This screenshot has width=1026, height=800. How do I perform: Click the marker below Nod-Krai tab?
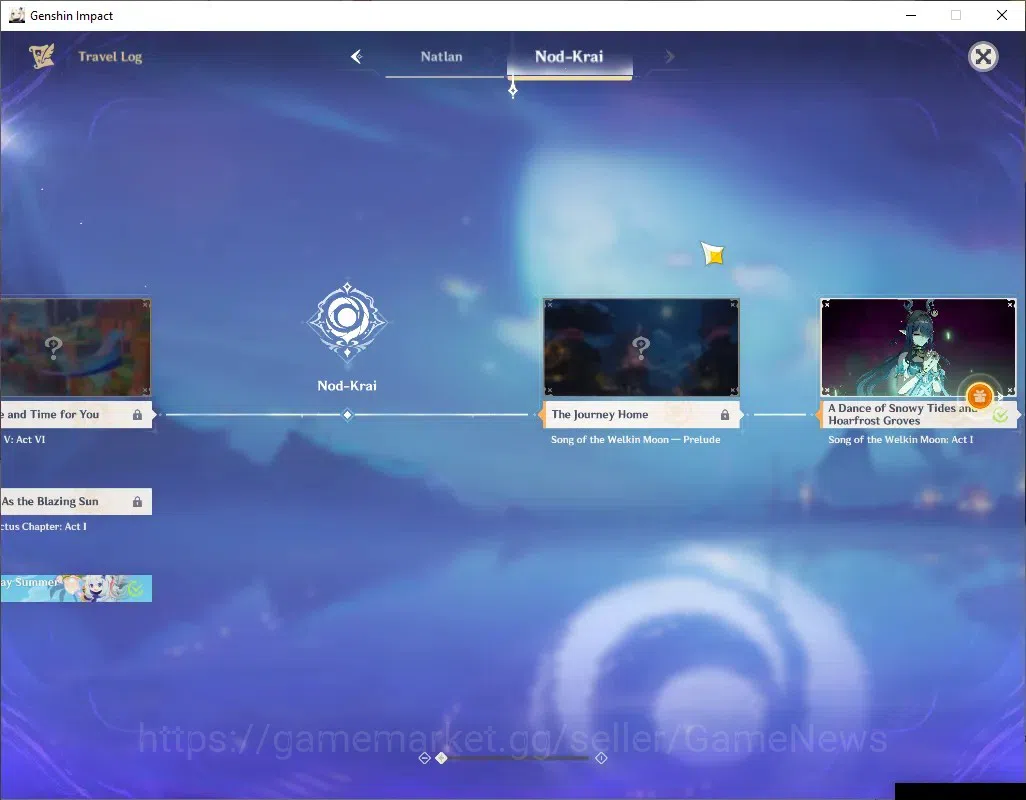[x=513, y=90]
